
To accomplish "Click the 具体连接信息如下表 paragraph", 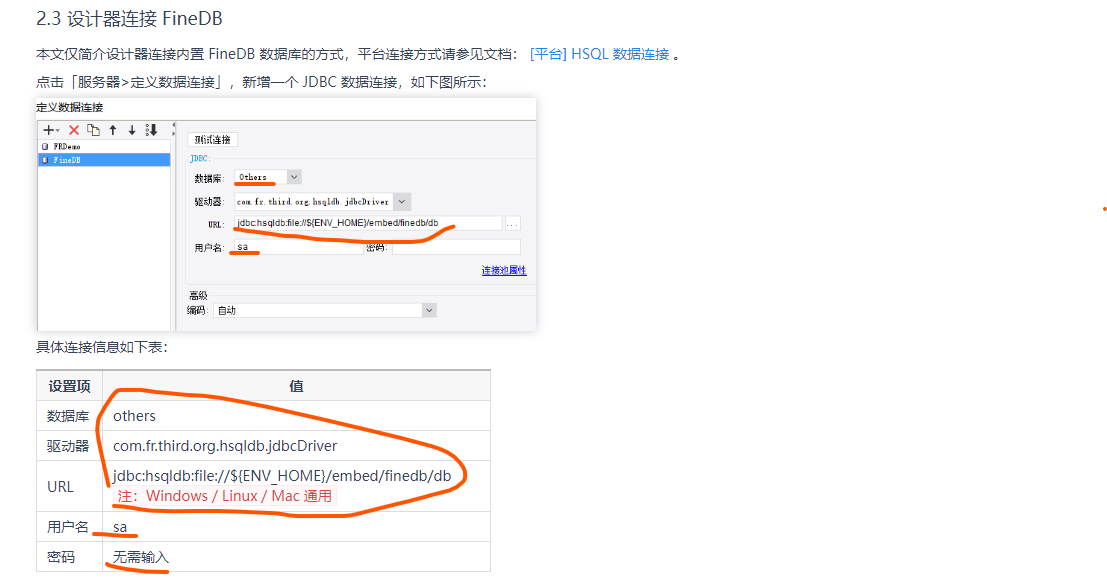I will click(x=102, y=347).
